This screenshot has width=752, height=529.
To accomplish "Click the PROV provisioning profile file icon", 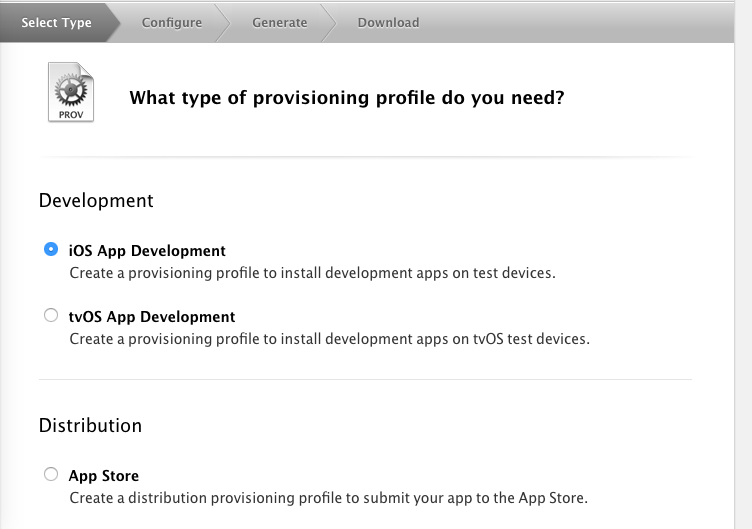I will pyautogui.click(x=71, y=92).
